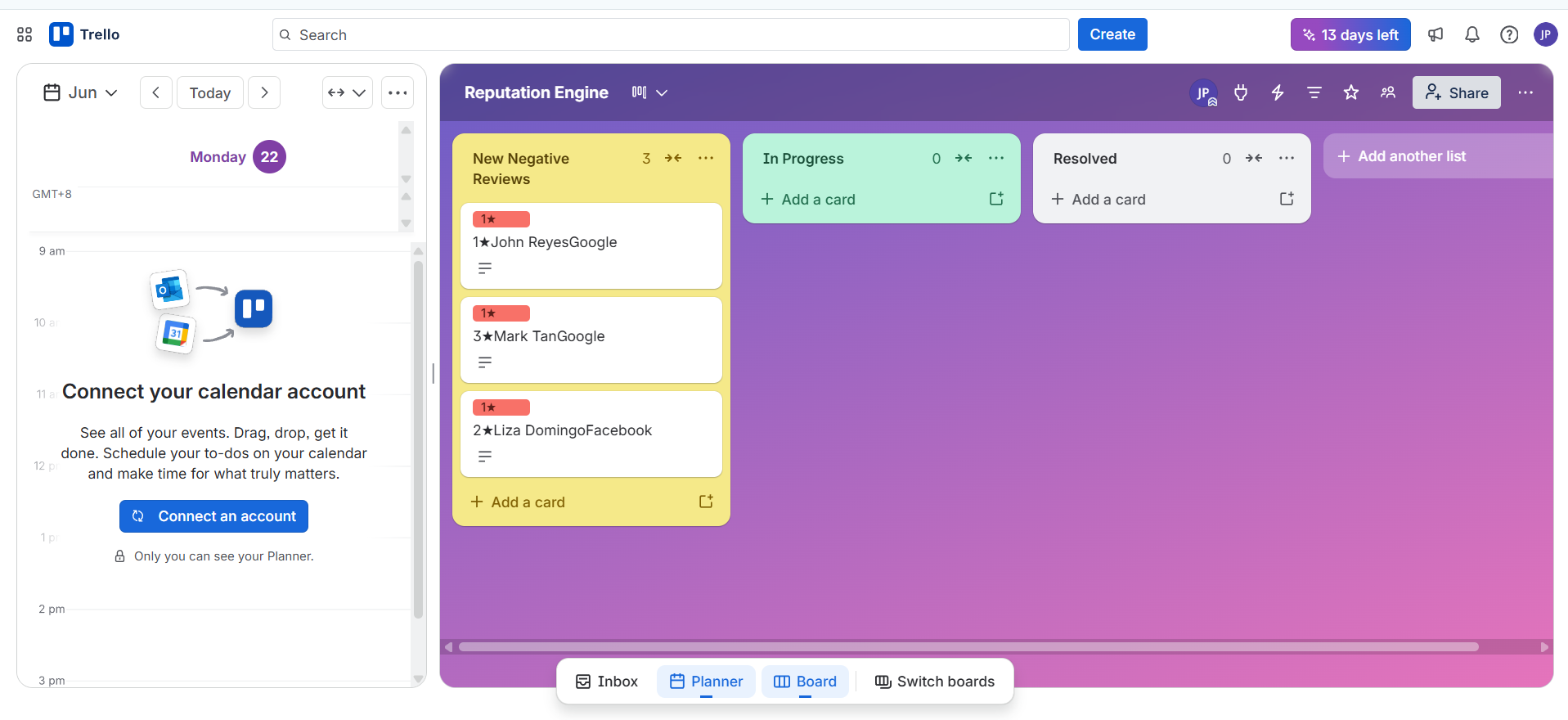Viewport: 1568px width, 720px height.
Task: Open description icon on Mark Tan card
Action: click(x=485, y=362)
